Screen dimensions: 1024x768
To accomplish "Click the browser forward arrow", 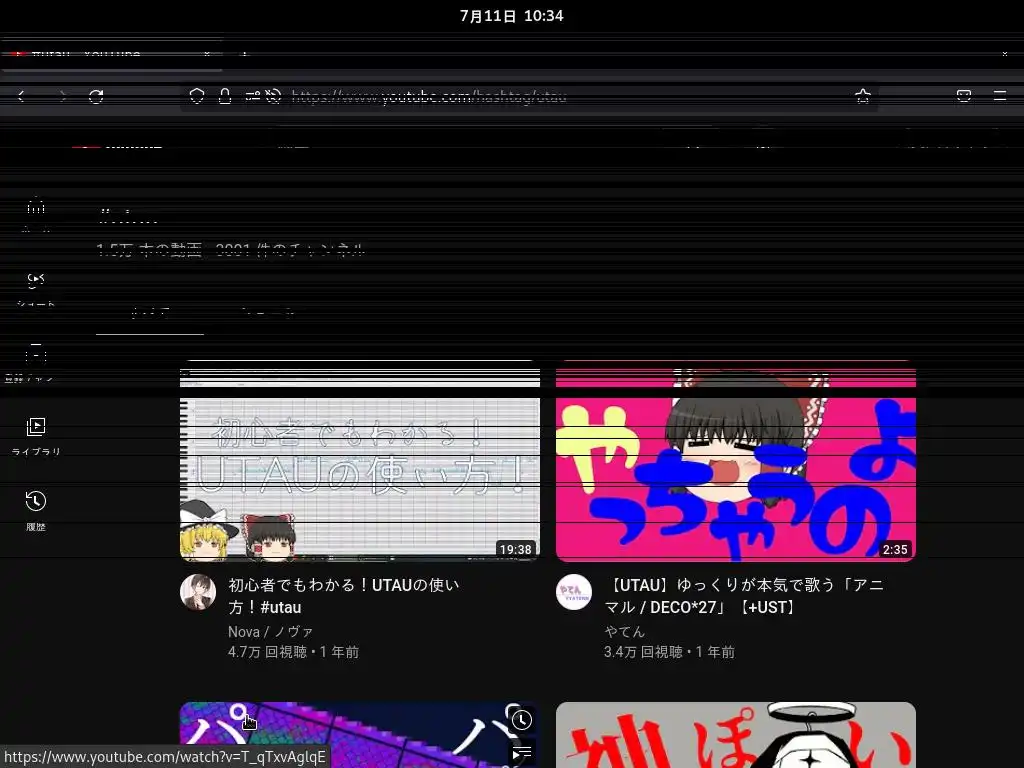I will (x=62, y=97).
